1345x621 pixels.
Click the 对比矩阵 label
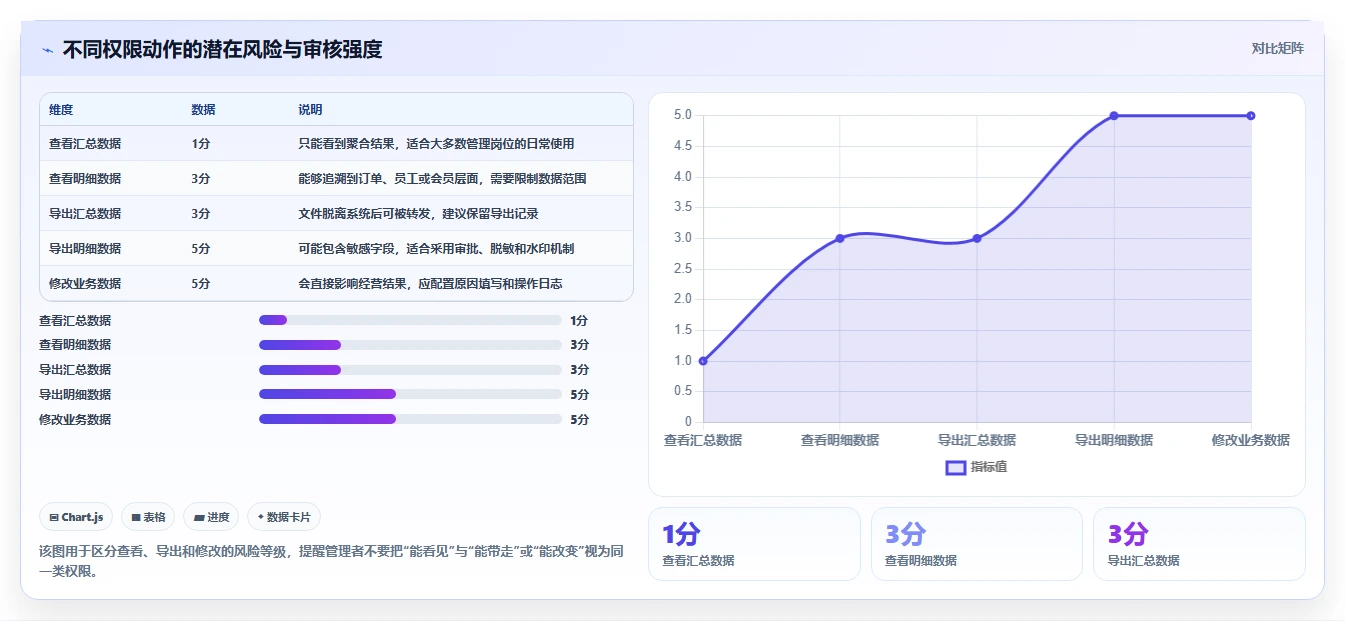[x=1277, y=48]
